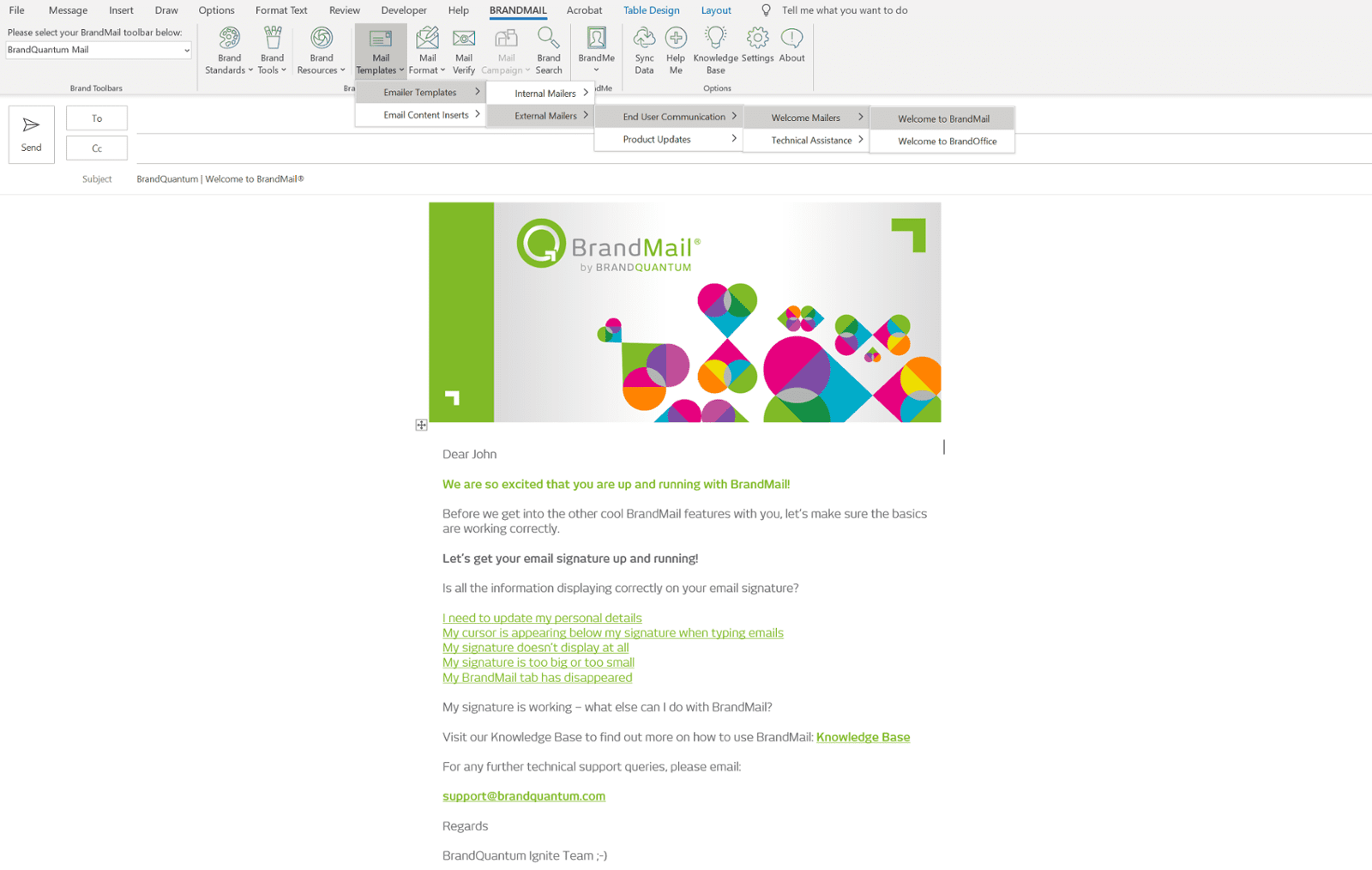This screenshot has width=1372, height=870.
Task: Select Welcome to BrandOffice template
Action: (x=942, y=141)
